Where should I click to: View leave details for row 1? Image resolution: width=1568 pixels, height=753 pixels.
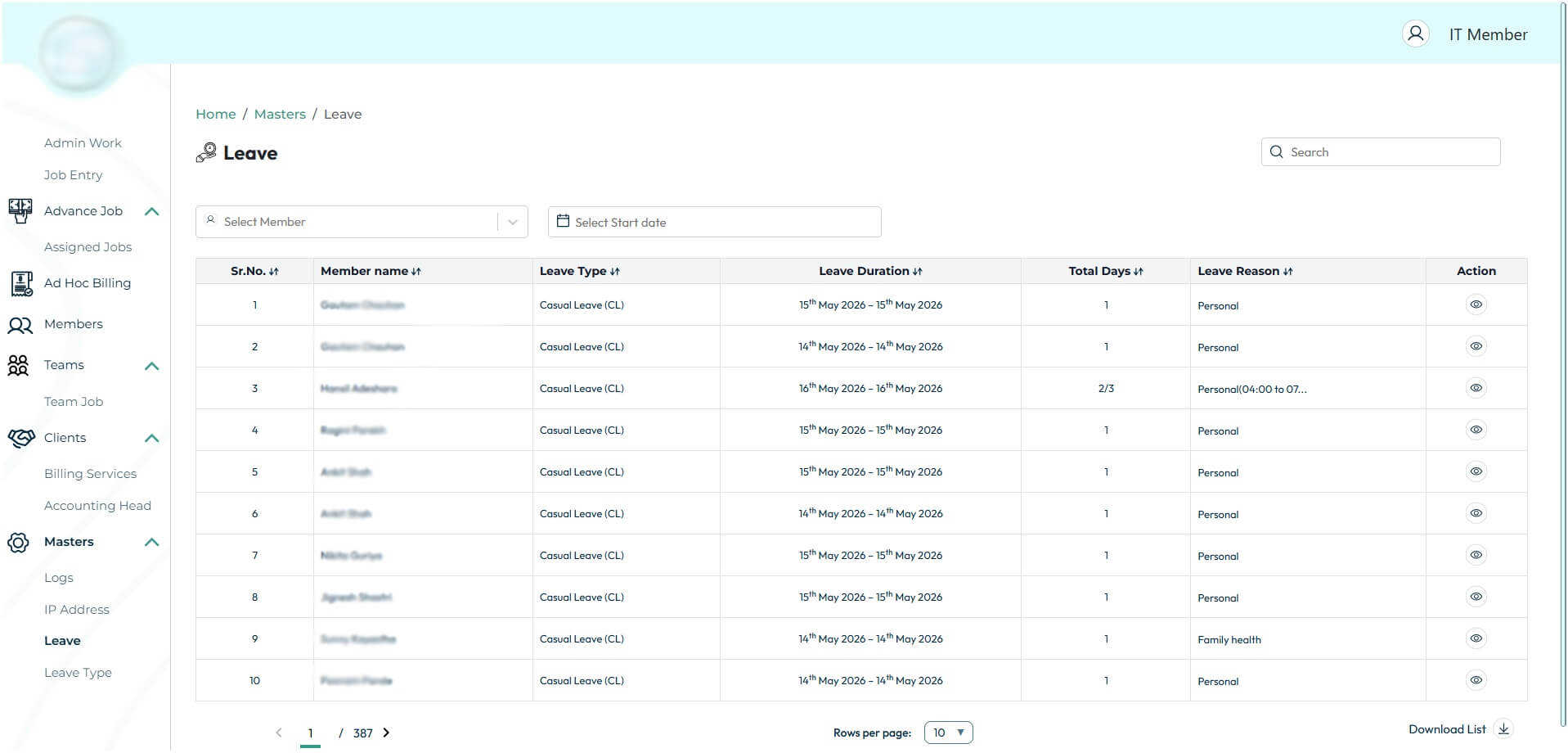pyautogui.click(x=1476, y=304)
